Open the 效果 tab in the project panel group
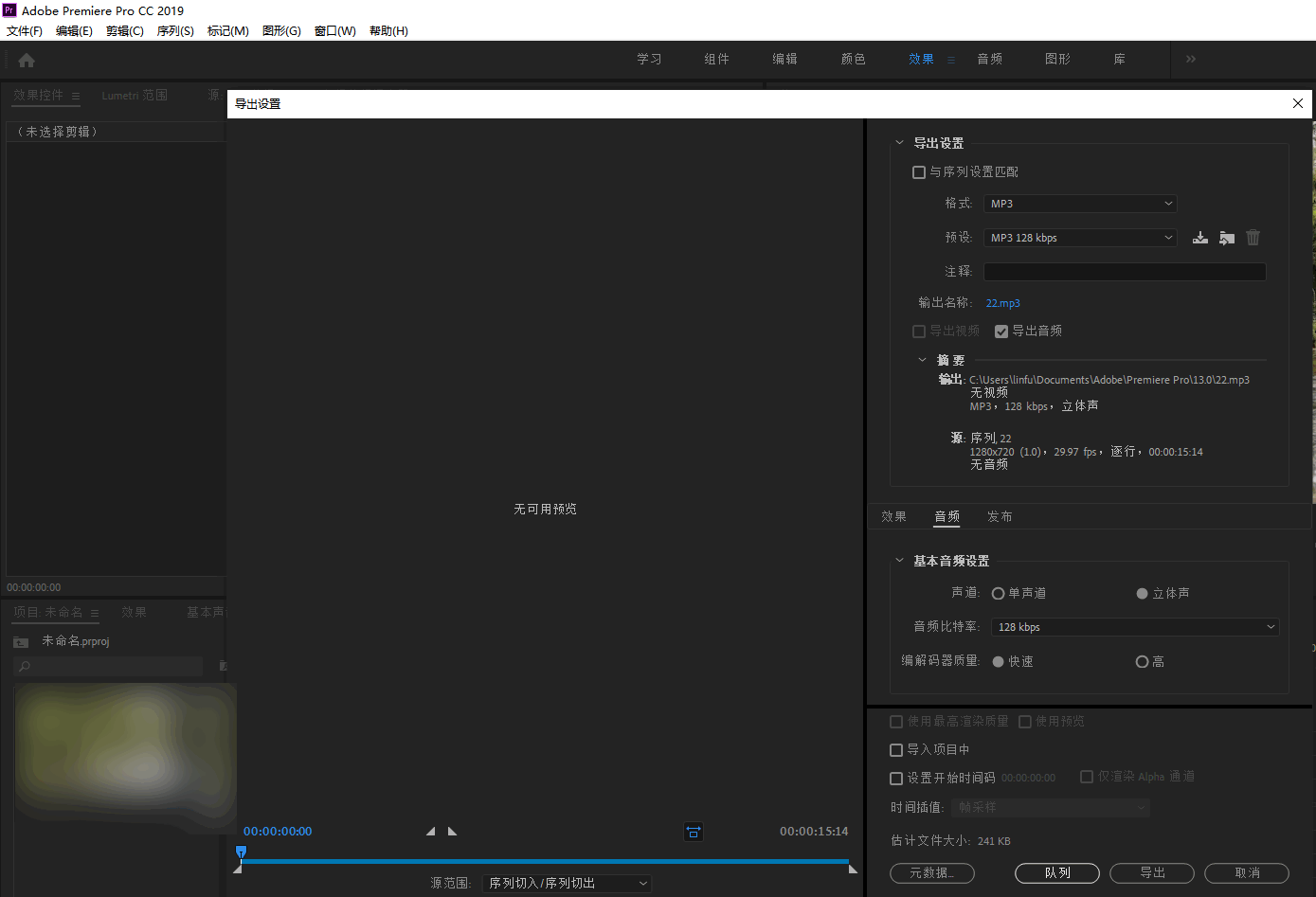 coord(134,613)
